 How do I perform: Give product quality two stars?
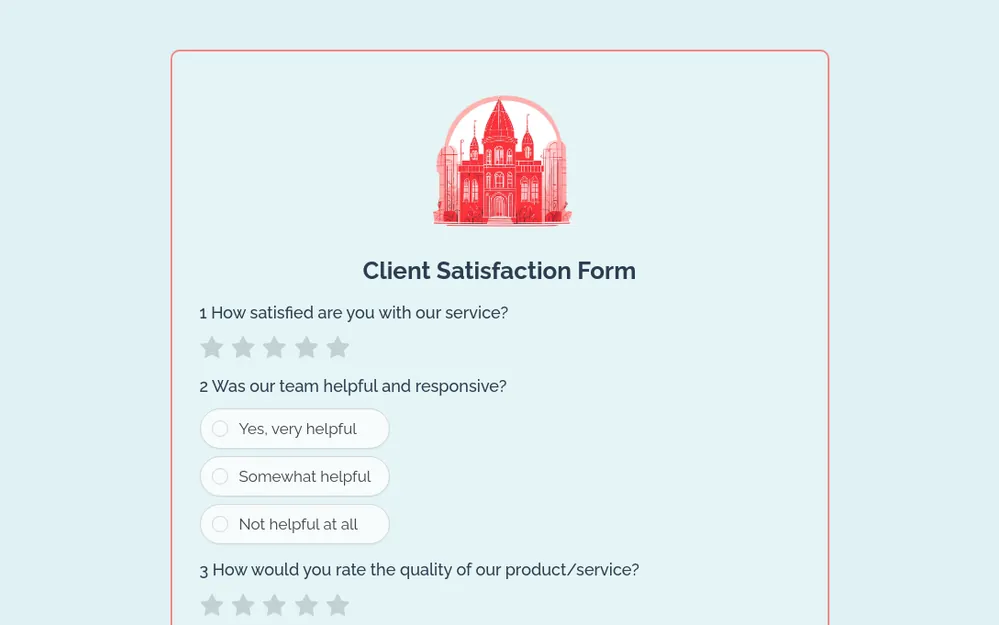243,605
